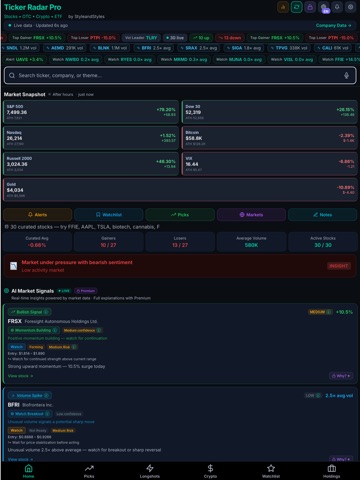Open settings gear icon
The width and height of the screenshot is (360, 480).
tap(350, 7)
